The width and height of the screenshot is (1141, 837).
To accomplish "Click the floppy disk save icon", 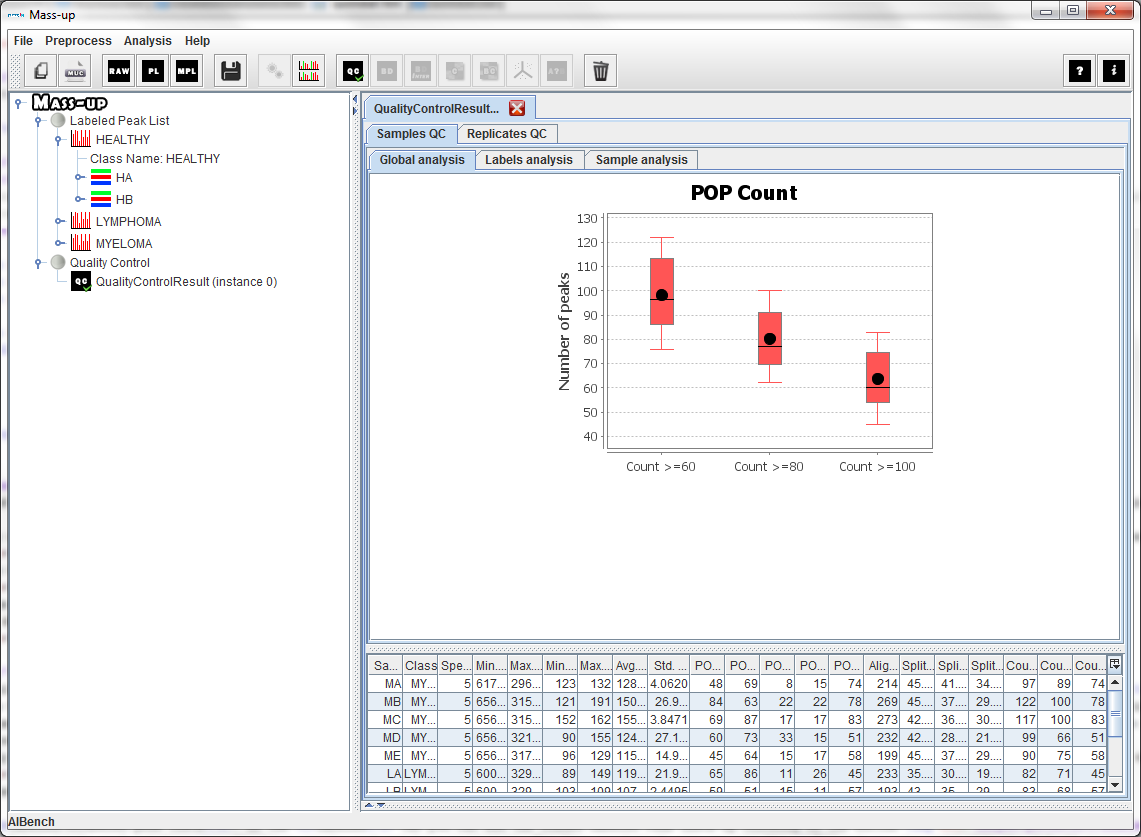I will tap(231, 71).
